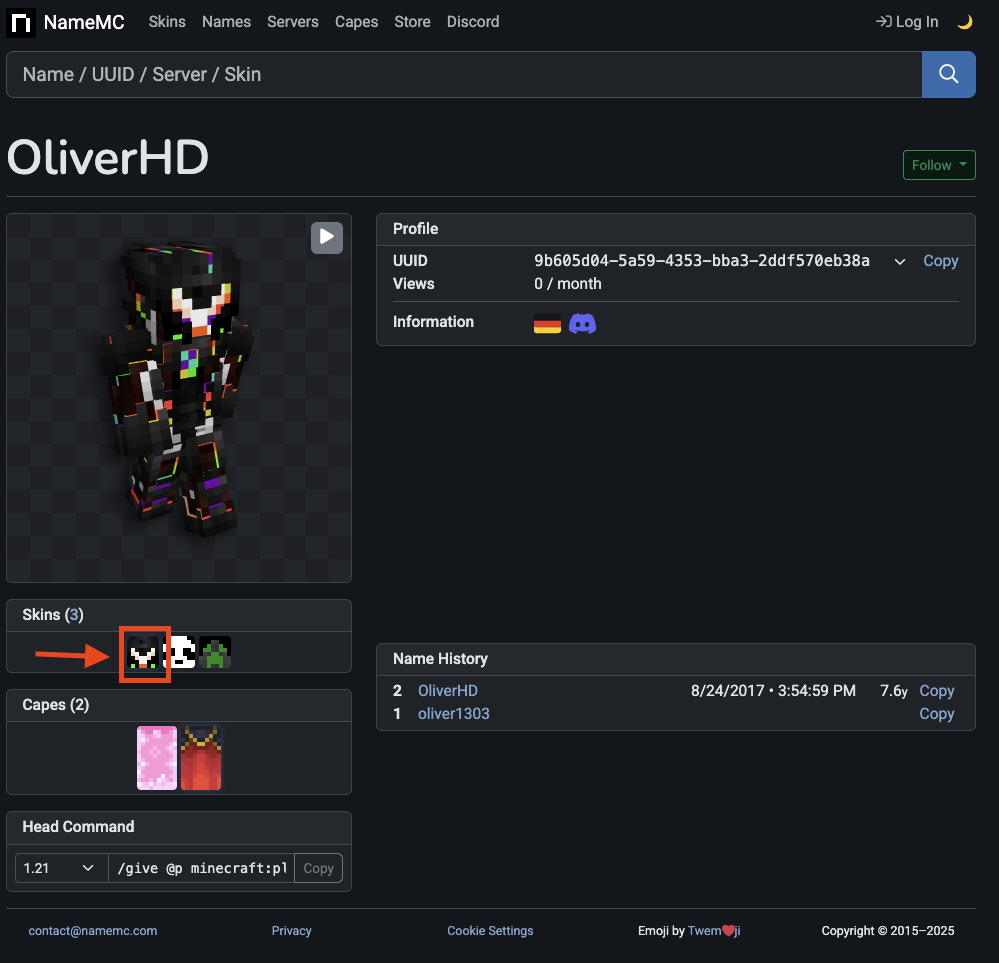This screenshot has height=963, width=999.
Task: Choose the red cape
Action: [x=201, y=758]
